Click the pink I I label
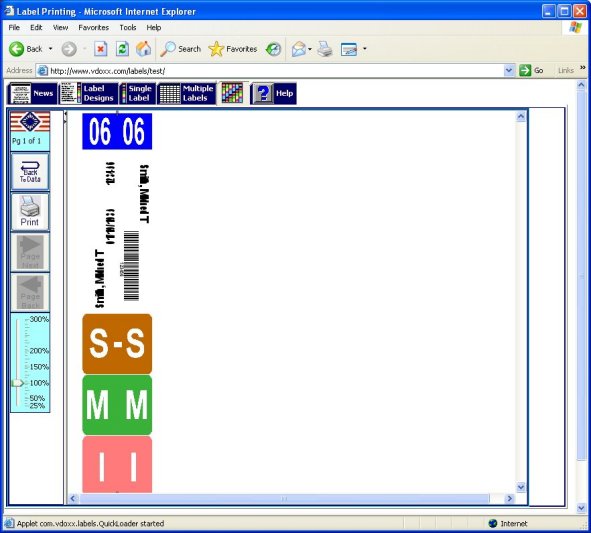 [x=117, y=465]
